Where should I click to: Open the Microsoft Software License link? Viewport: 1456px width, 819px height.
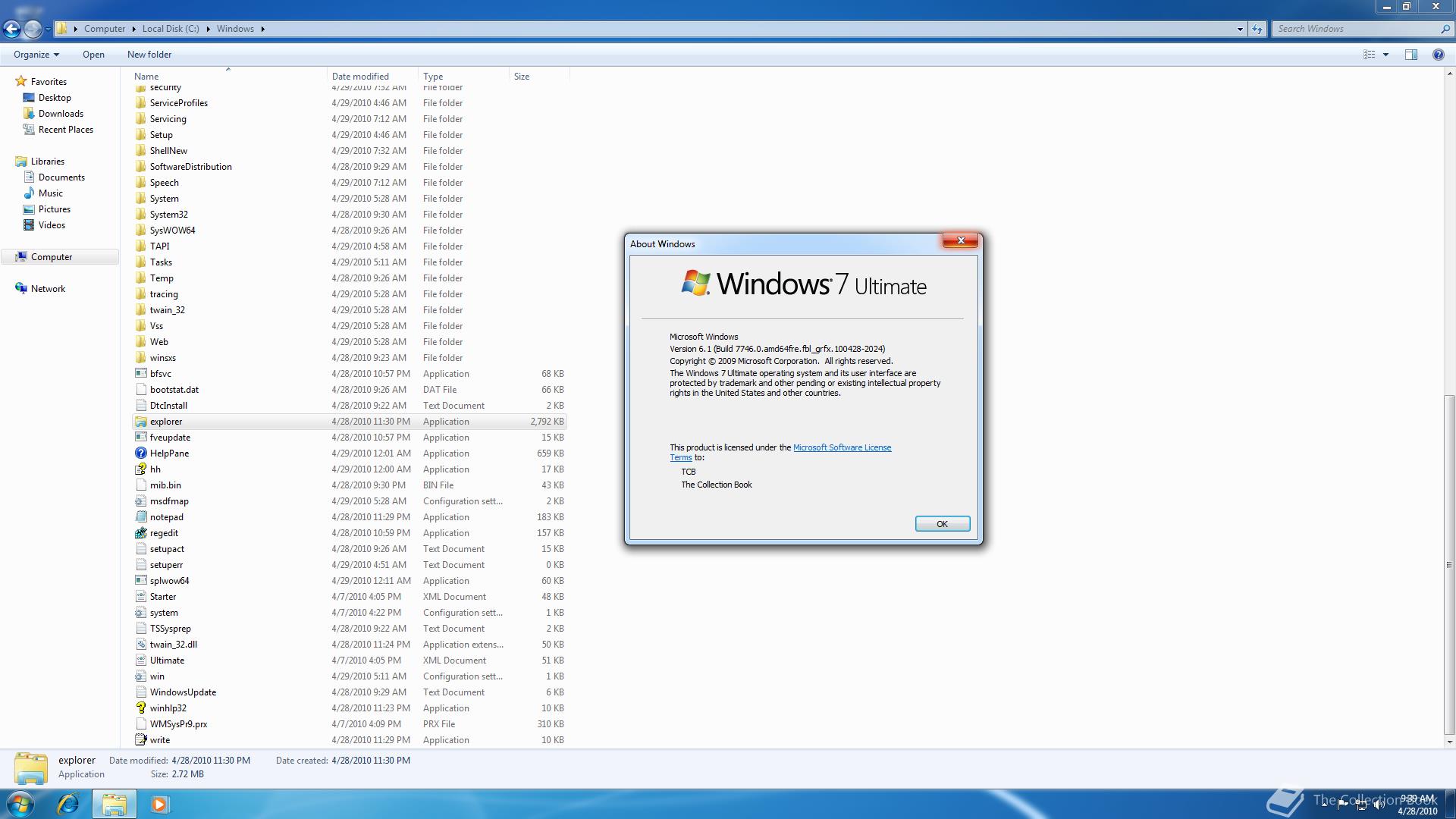842,447
